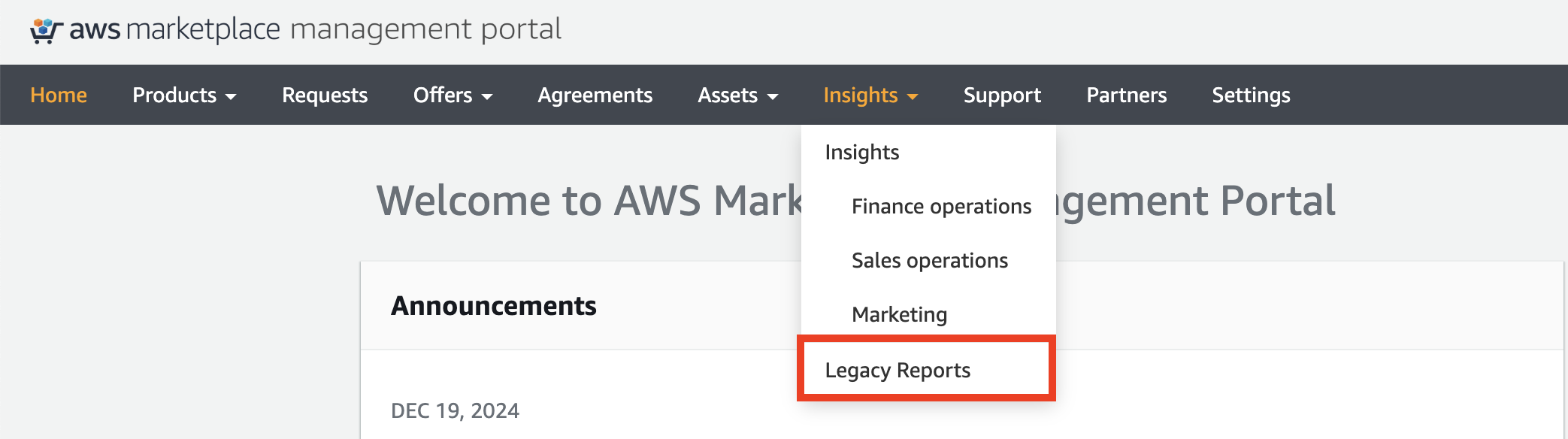The height and width of the screenshot is (439, 1568).
Task: Select Legacy Reports from the Insights menu
Action: click(897, 369)
